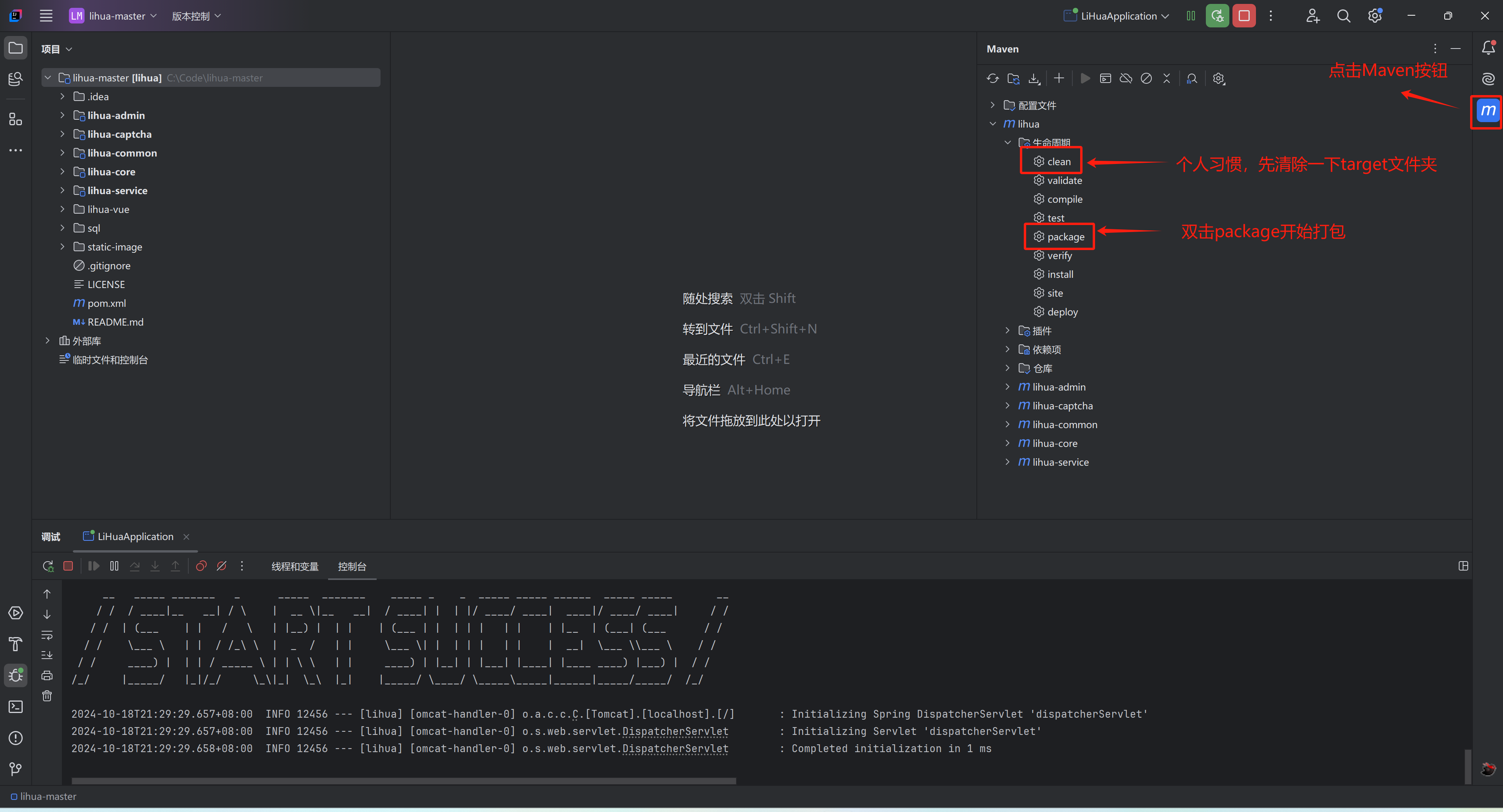The image size is (1503, 812).
Task: Click the console horizontal scrollbar
Action: click(x=403, y=781)
